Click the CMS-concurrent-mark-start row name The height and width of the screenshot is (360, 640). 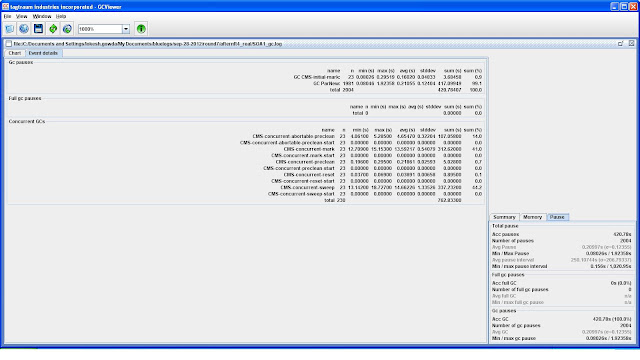coord(303,156)
